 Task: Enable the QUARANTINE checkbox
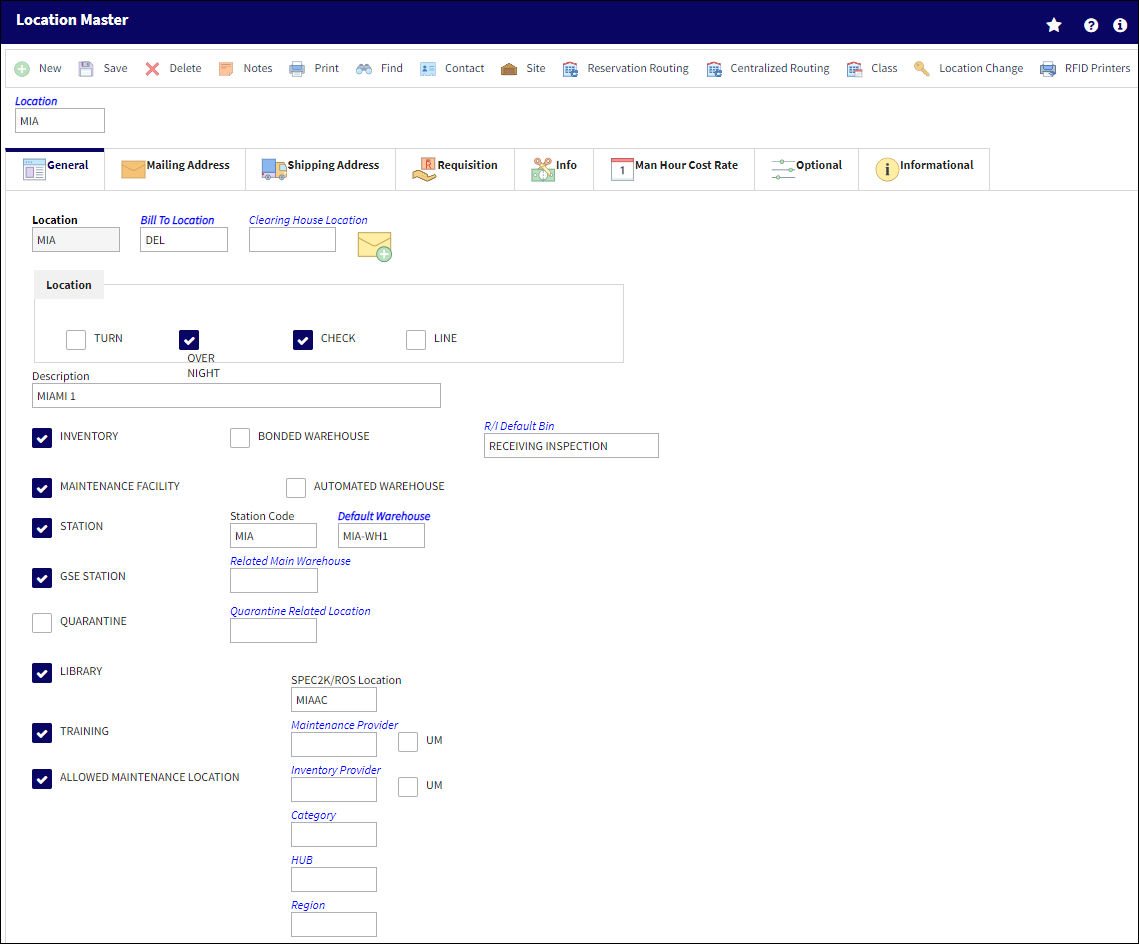click(42, 623)
